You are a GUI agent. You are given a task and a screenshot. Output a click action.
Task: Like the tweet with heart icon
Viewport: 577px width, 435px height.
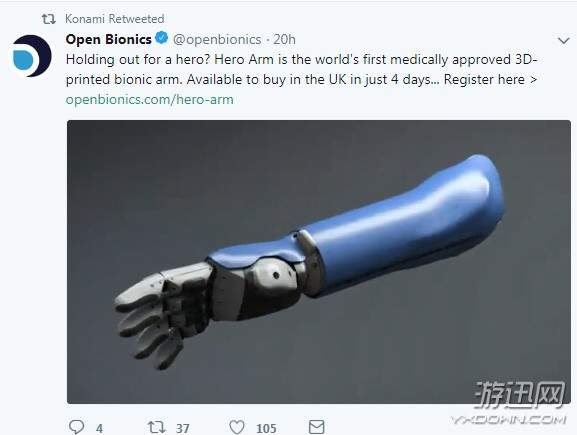[237, 427]
